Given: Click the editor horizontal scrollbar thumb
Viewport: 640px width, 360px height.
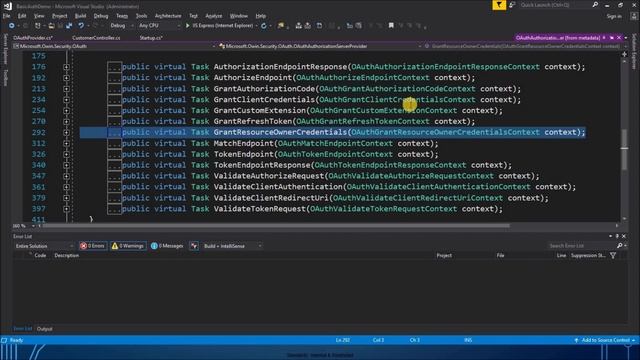Looking at the screenshot, I should tap(276, 225).
